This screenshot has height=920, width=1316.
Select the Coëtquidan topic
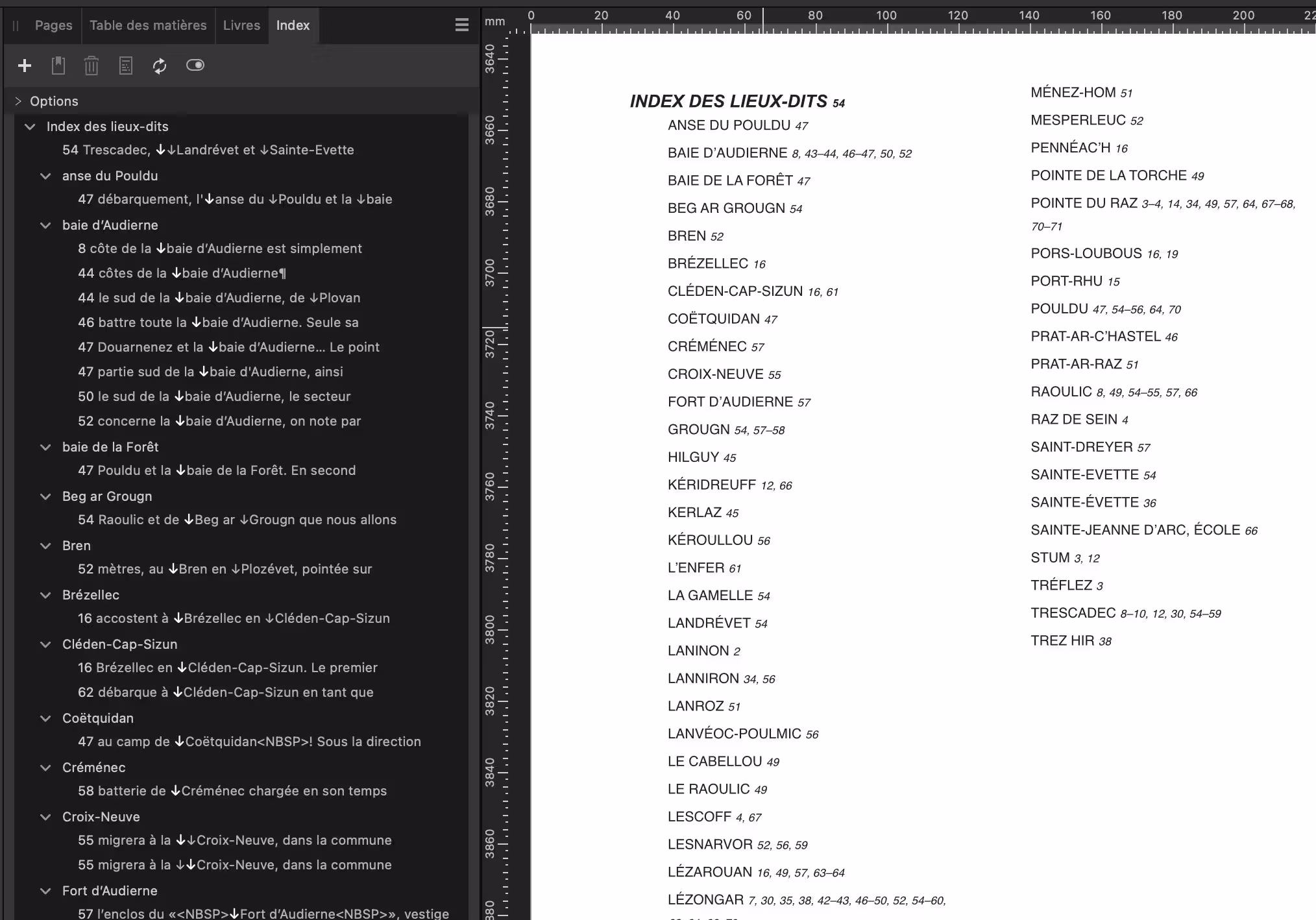[x=98, y=718]
